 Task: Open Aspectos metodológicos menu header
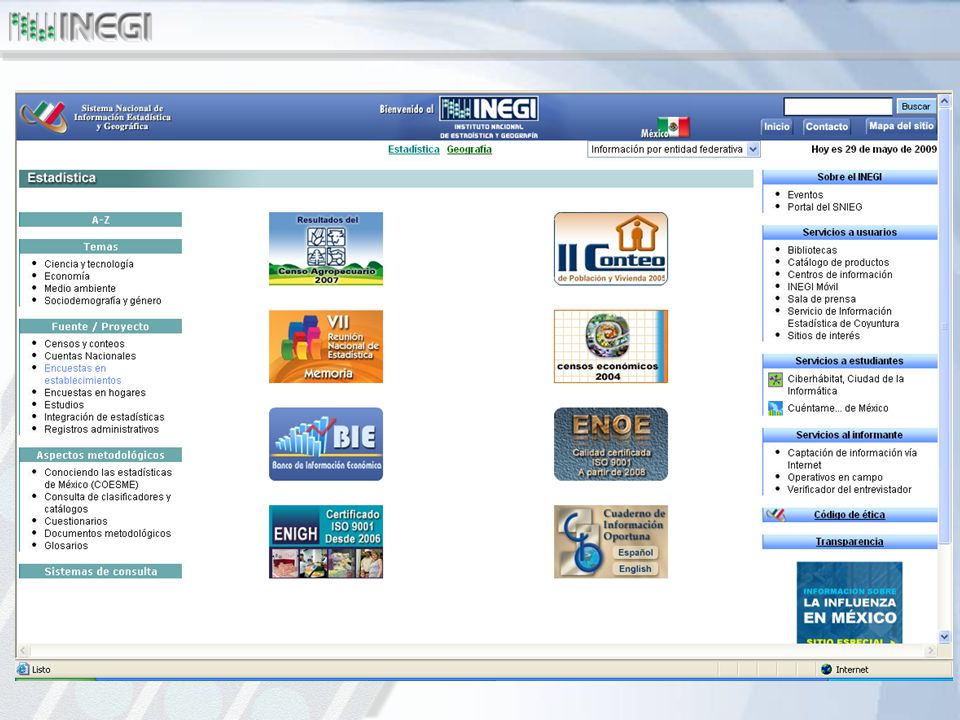(x=100, y=455)
